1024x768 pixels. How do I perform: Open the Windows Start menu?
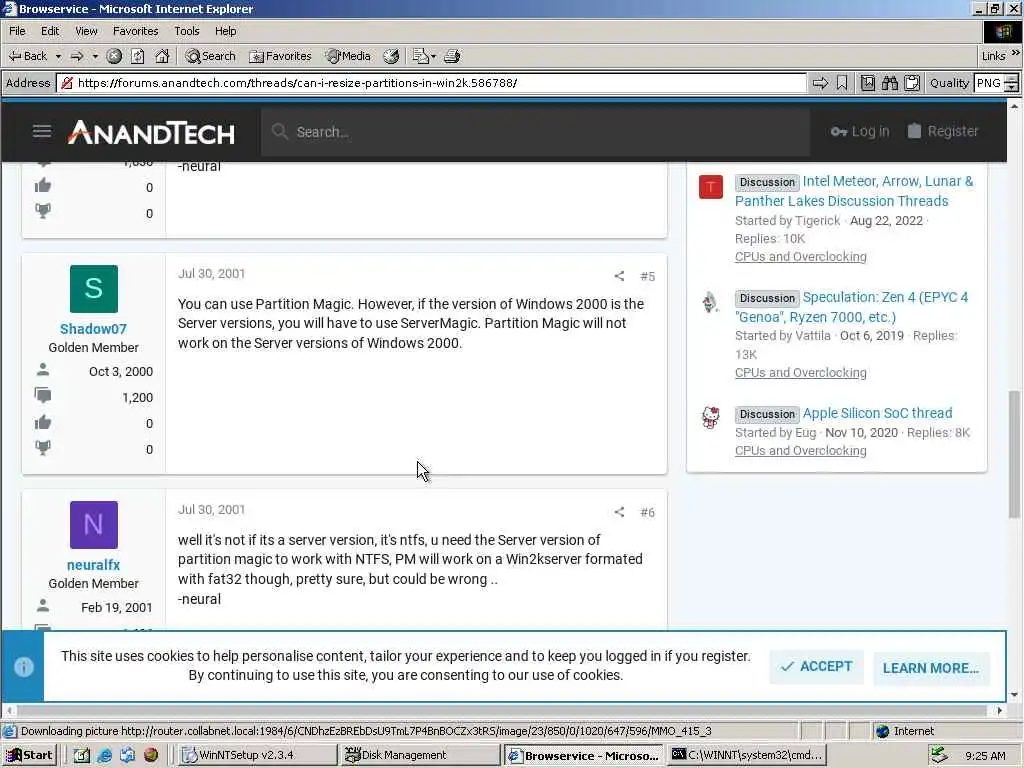coord(29,755)
